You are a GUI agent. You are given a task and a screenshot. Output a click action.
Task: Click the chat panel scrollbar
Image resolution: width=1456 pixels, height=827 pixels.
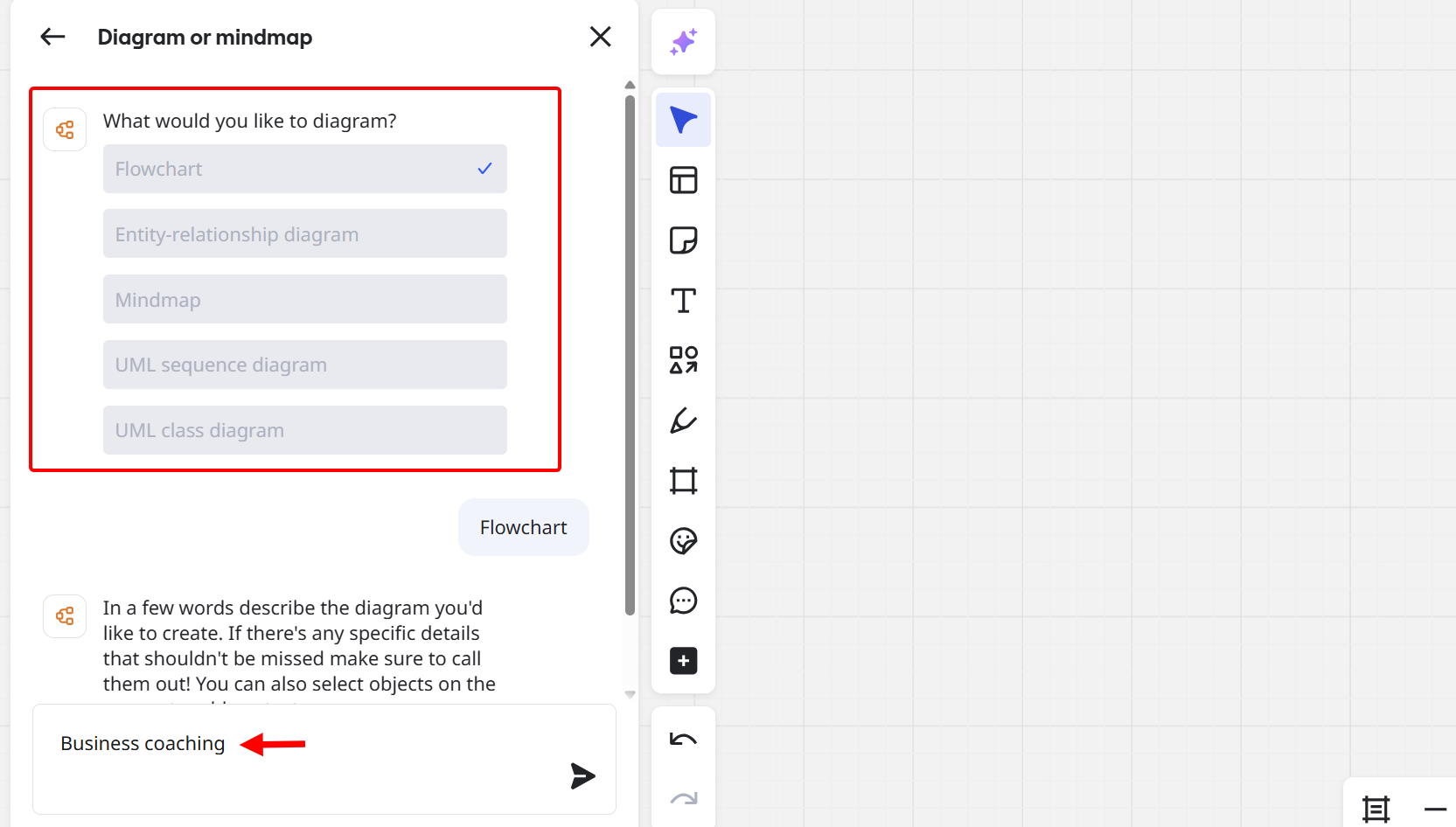click(x=630, y=350)
